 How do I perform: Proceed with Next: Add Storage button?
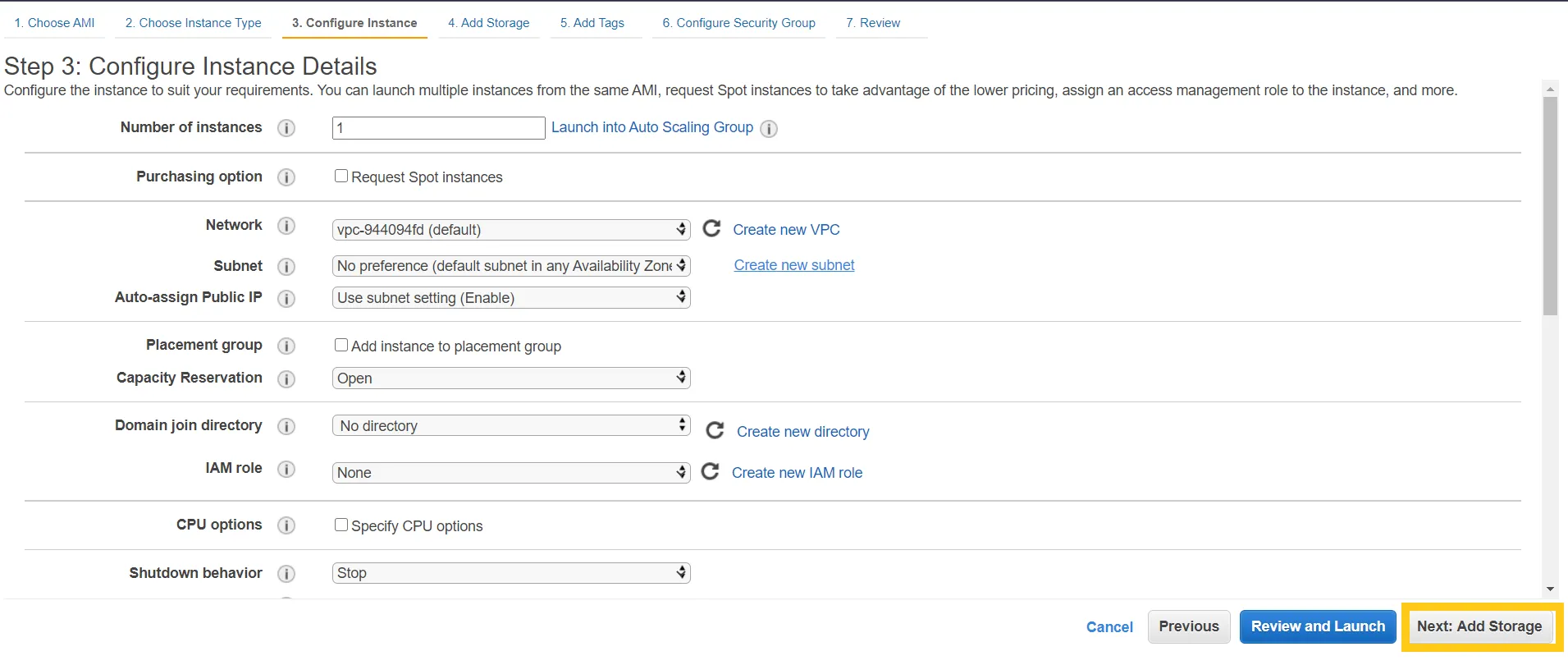(x=1479, y=626)
